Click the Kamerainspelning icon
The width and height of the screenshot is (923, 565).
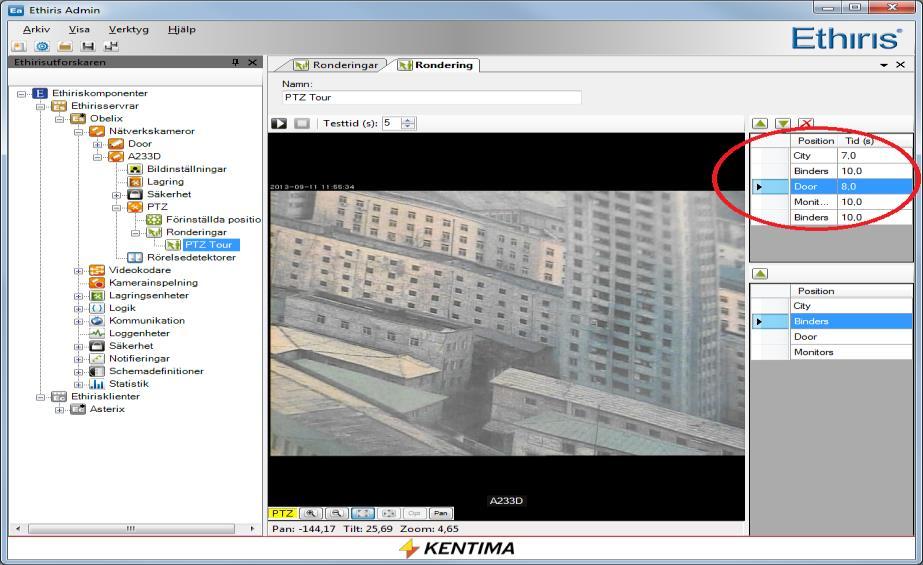click(97, 282)
